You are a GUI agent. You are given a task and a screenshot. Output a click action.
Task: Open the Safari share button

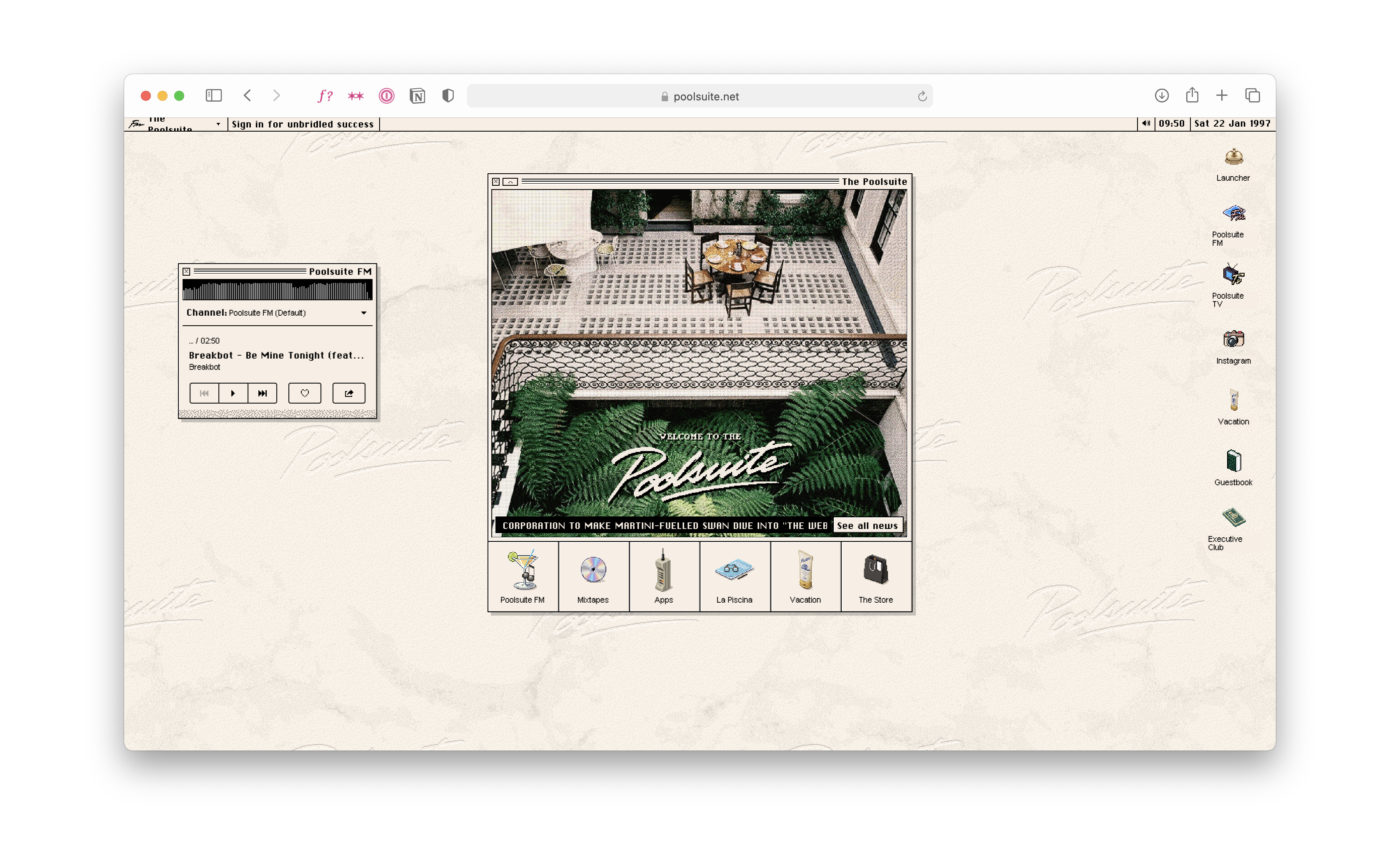[x=1192, y=95]
